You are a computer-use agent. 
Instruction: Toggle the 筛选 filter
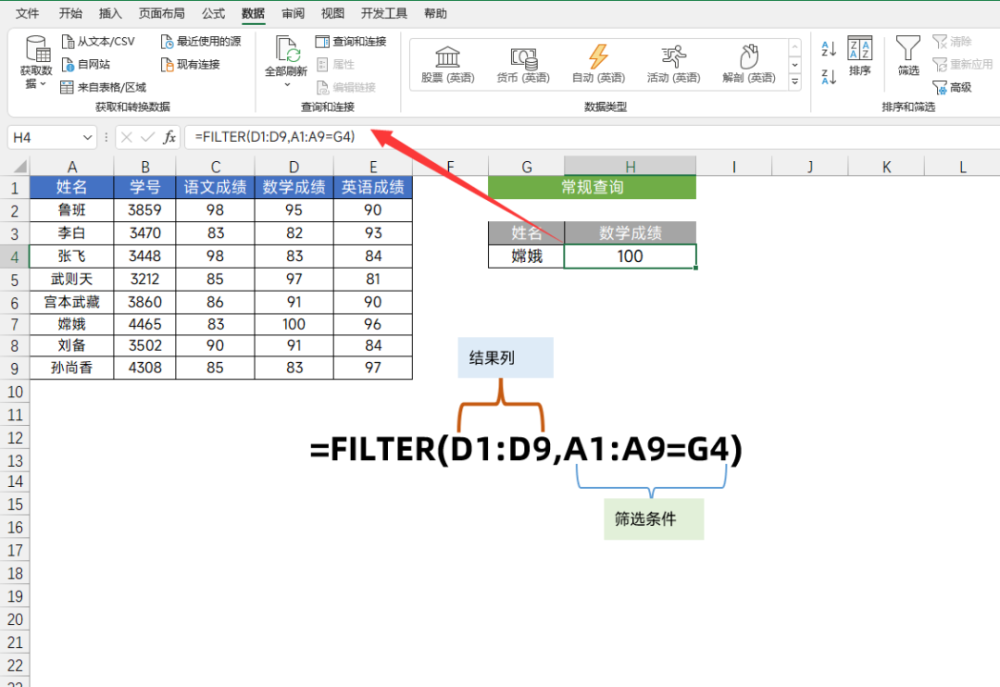[x=908, y=56]
